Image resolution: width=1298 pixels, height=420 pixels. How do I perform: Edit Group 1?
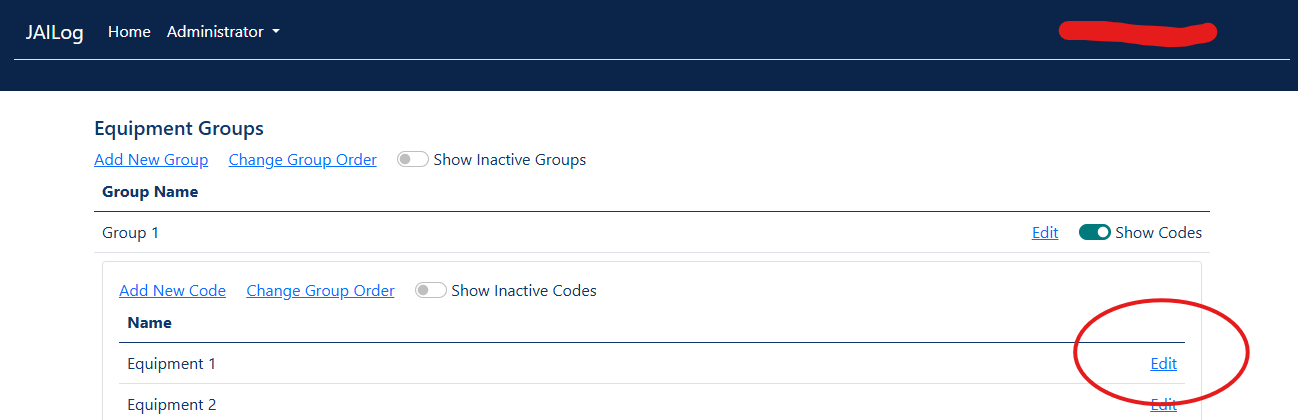[1045, 233]
